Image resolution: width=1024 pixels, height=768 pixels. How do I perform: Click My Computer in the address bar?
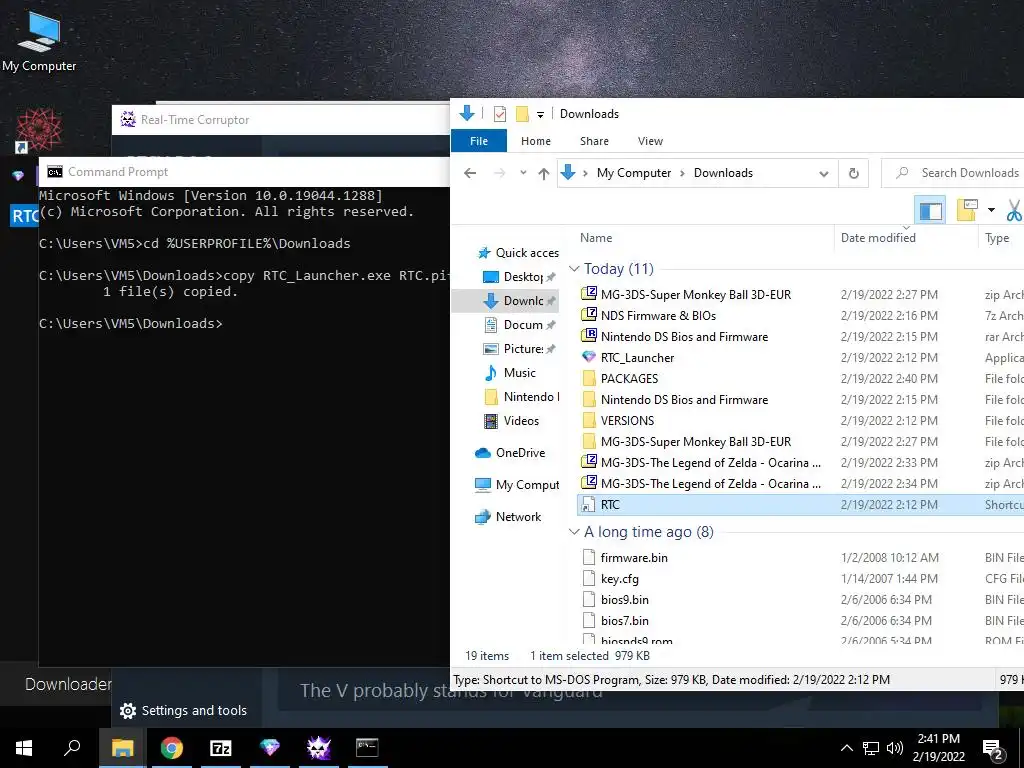coord(633,173)
